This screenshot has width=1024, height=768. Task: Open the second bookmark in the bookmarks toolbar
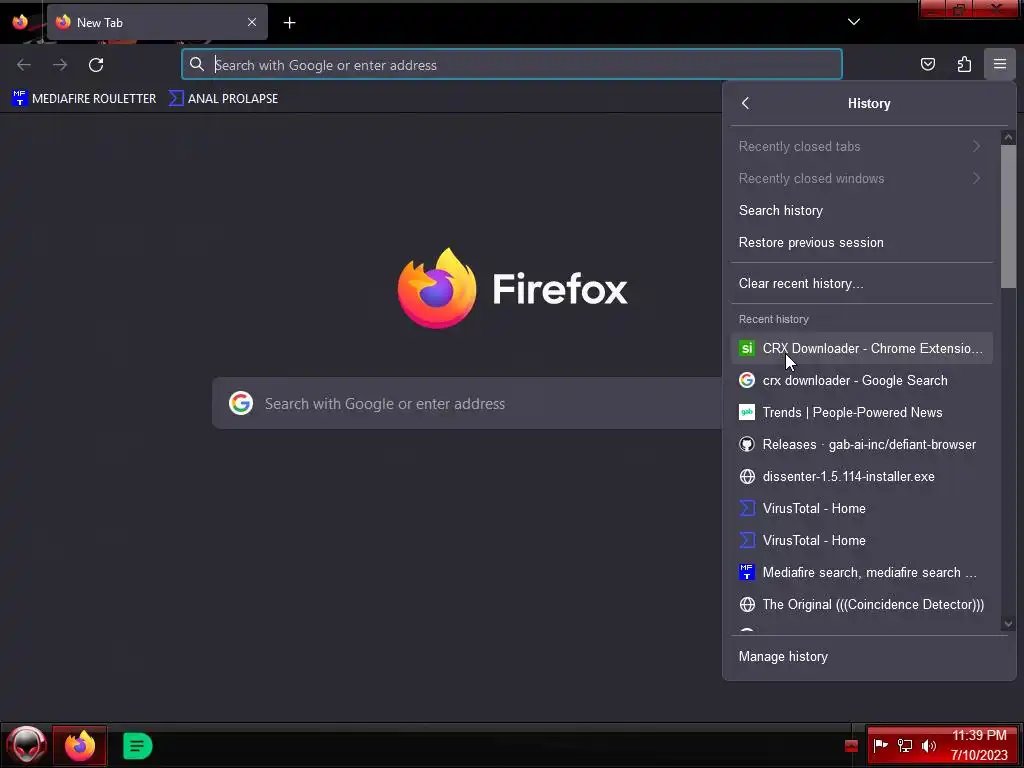[x=223, y=99]
